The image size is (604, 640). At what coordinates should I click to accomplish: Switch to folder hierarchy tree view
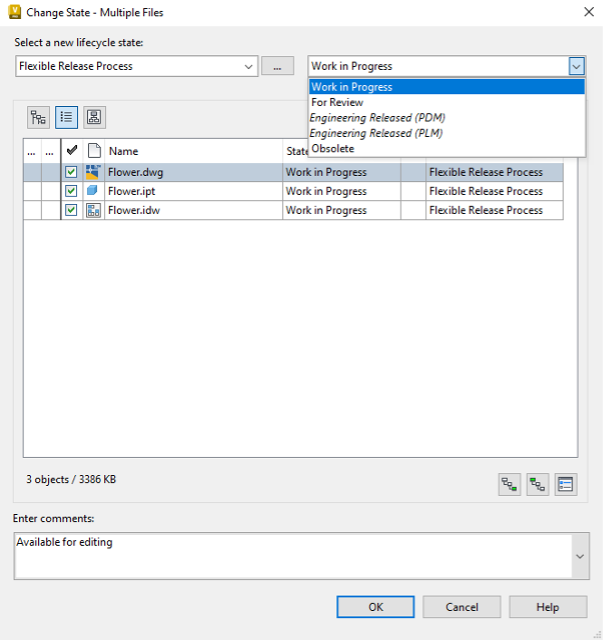pyautogui.click(x=38, y=118)
